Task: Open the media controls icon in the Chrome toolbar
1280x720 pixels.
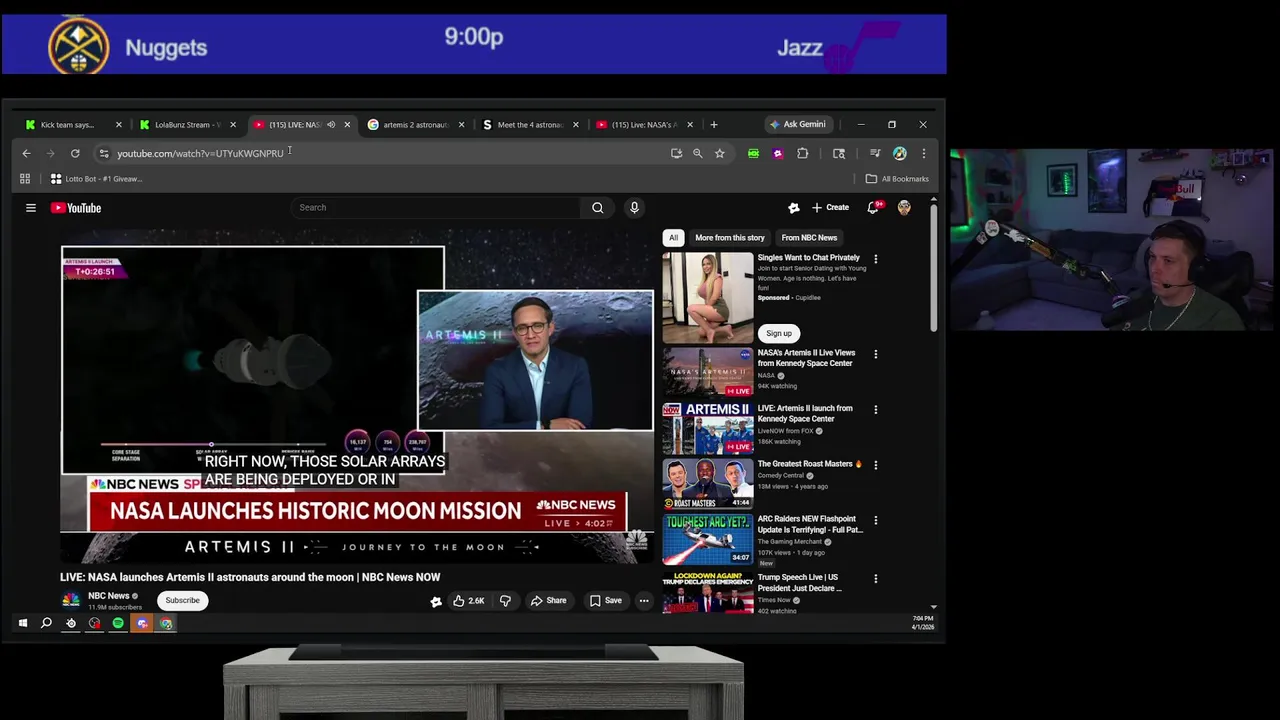Action: [874, 153]
